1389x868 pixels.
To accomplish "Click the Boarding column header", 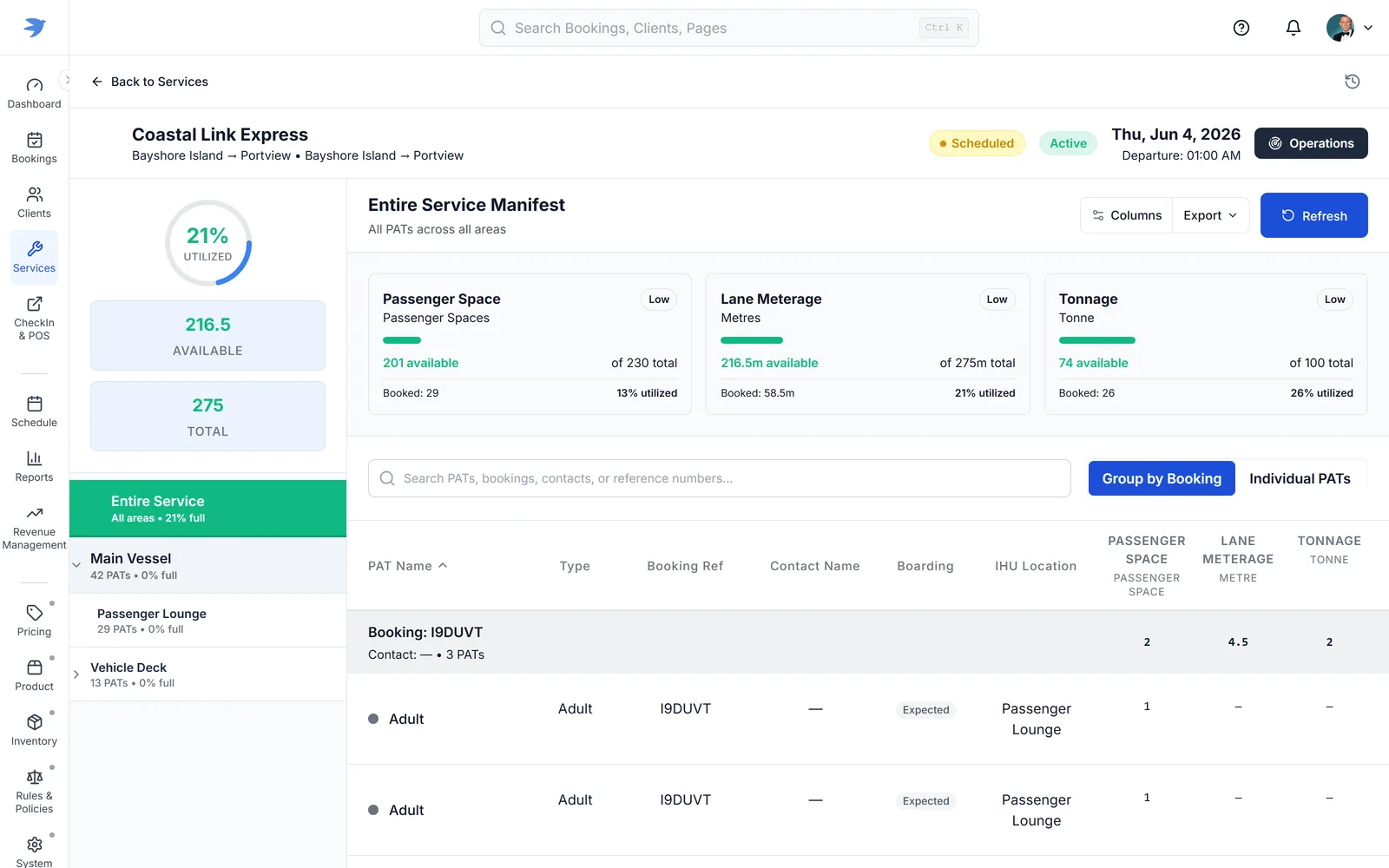I will point(925,566).
